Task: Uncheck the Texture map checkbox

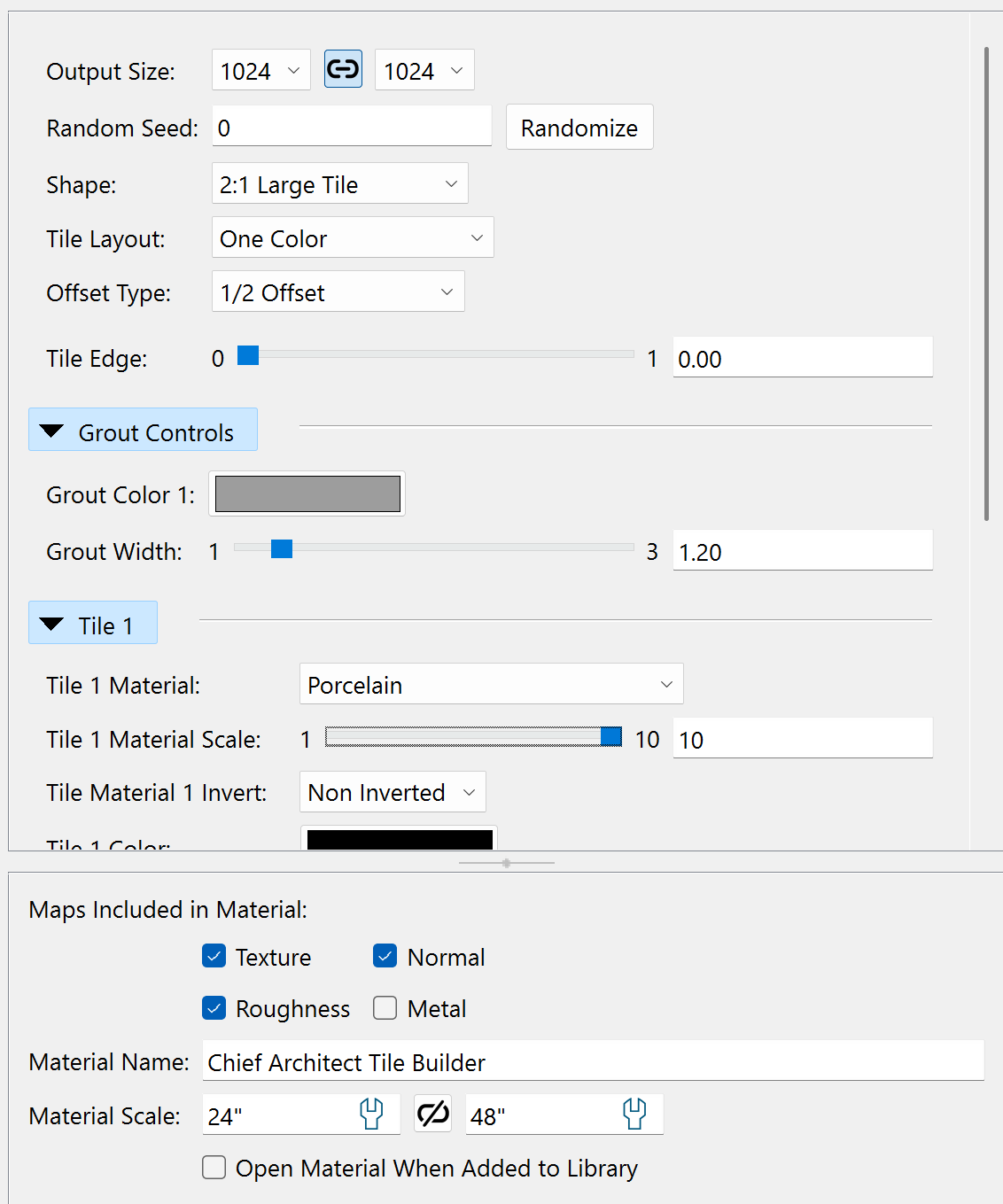Action: point(214,956)
